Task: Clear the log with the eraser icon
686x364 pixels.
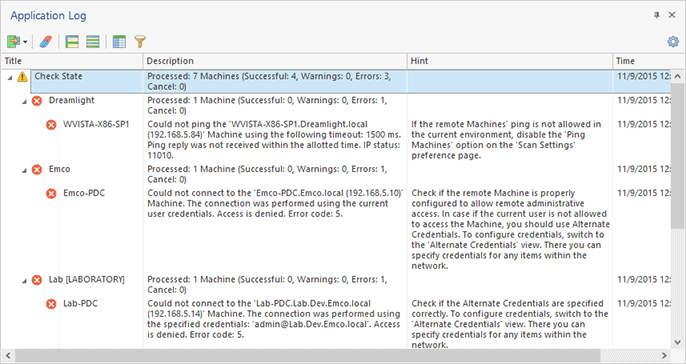Action: click(x=46, y=42)
